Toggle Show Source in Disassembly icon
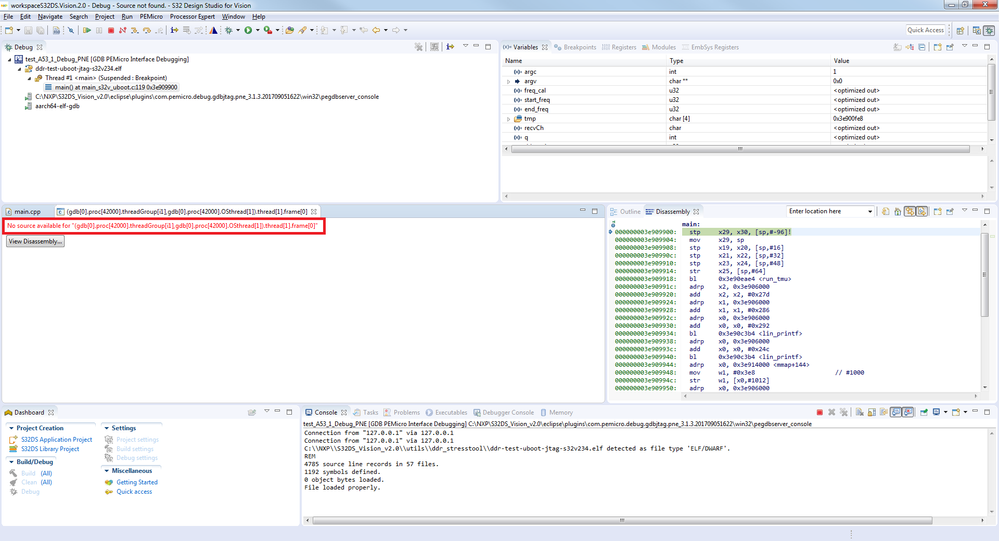Viewport: 999px width, 541px height. pyautogui.click(x=922, y=212)
